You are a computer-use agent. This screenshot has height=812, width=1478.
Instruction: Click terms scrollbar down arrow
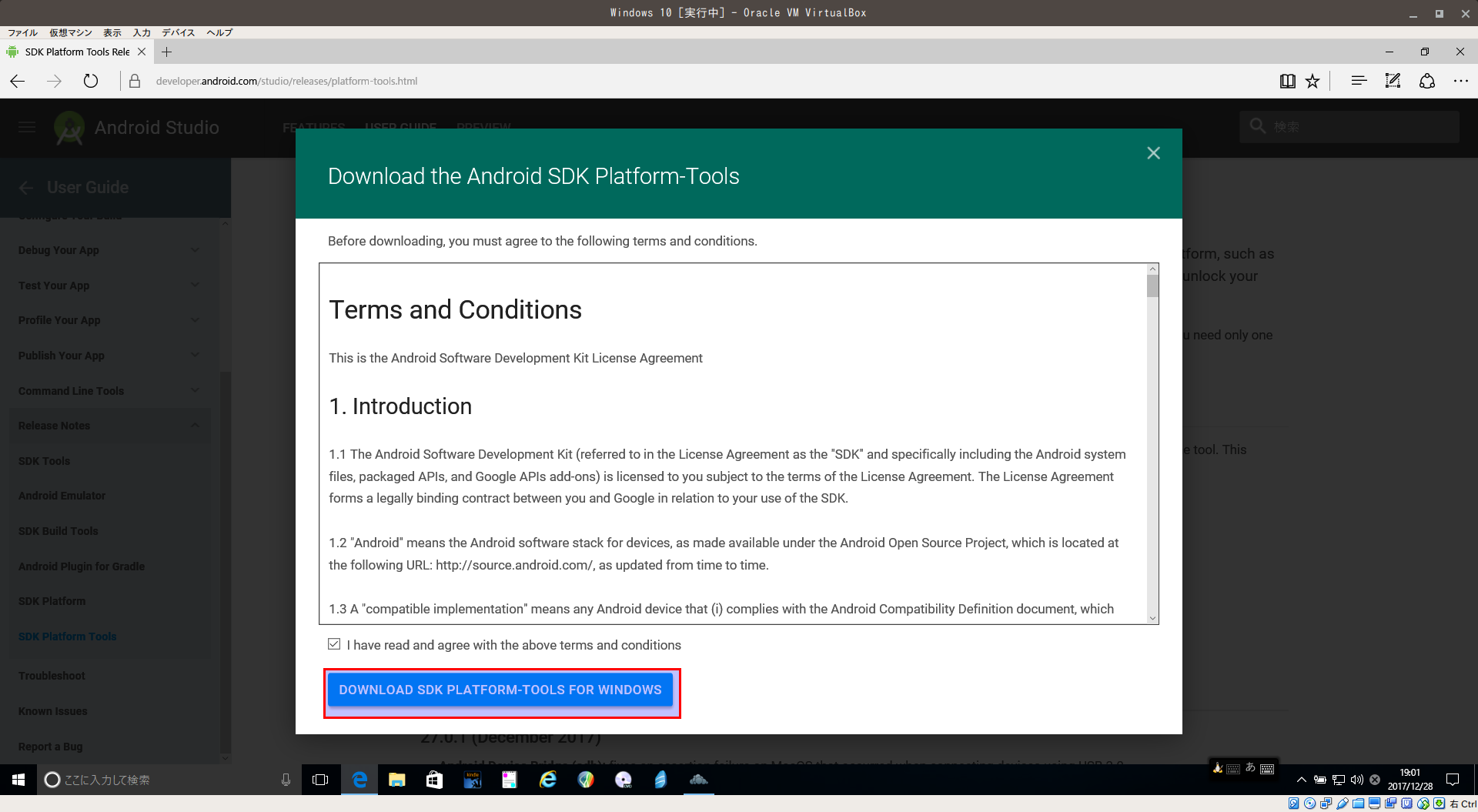tap(1152, 618)
